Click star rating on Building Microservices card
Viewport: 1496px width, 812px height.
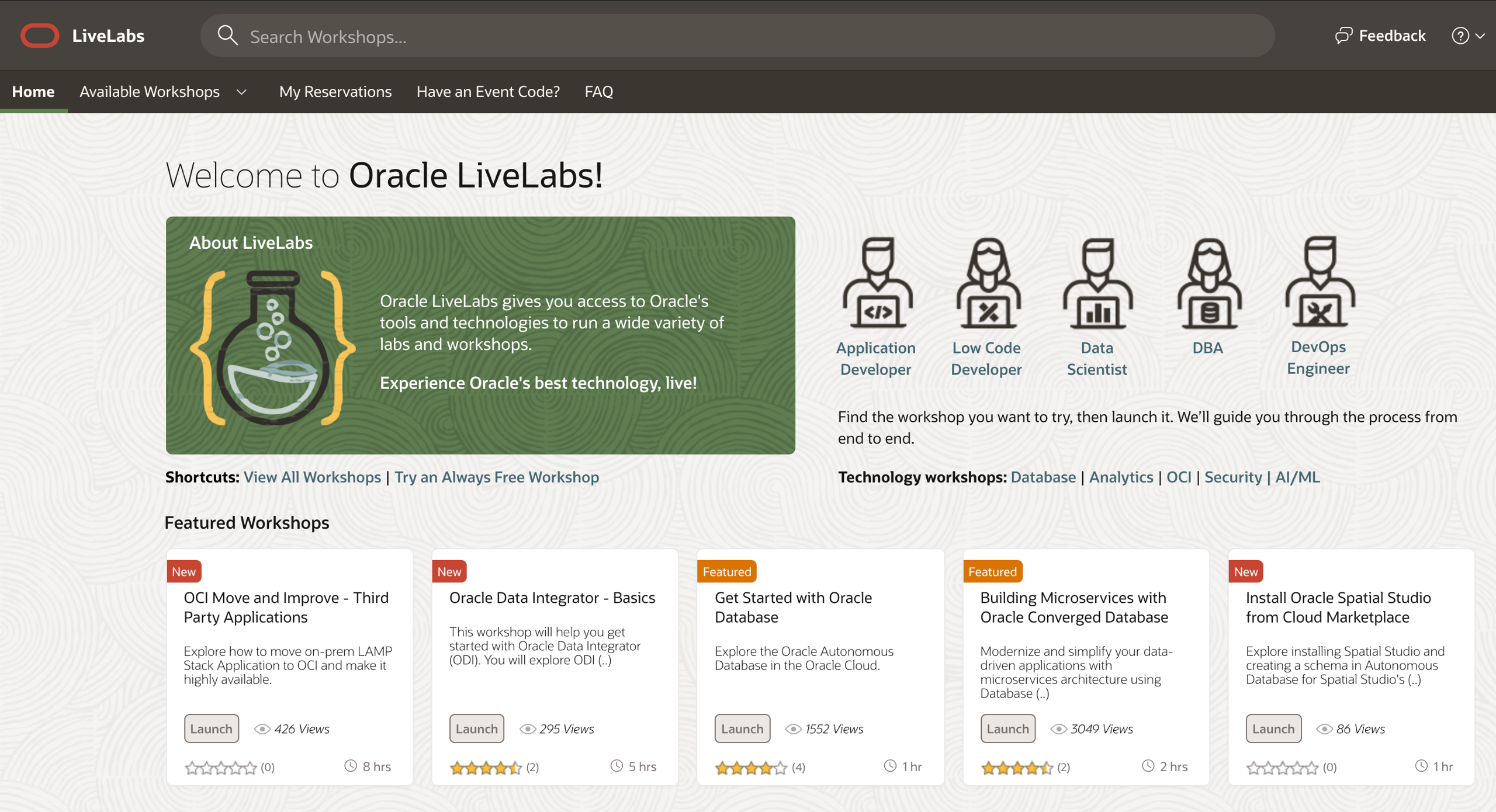tap(1017, 768)
